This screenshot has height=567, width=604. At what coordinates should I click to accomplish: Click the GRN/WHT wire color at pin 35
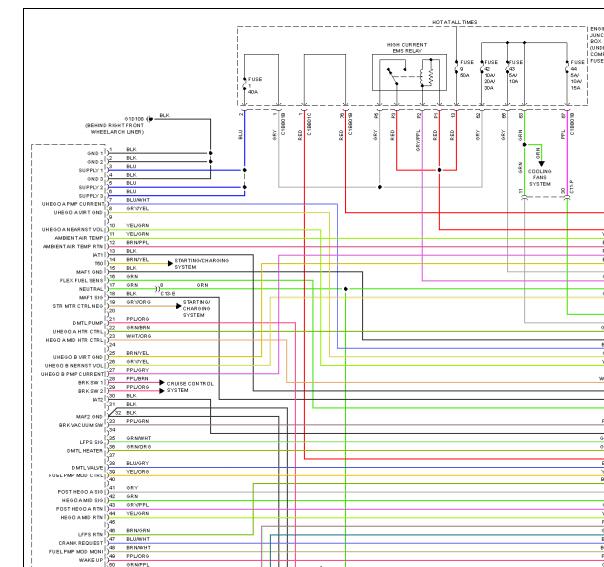(x=139, y=438)
